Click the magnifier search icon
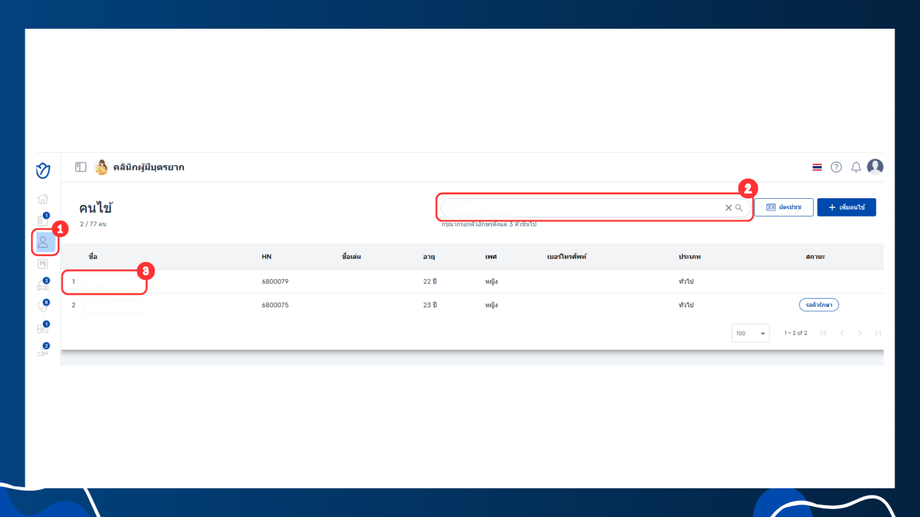The height and width of the screenshot is (517, 920). pos(739,208)
